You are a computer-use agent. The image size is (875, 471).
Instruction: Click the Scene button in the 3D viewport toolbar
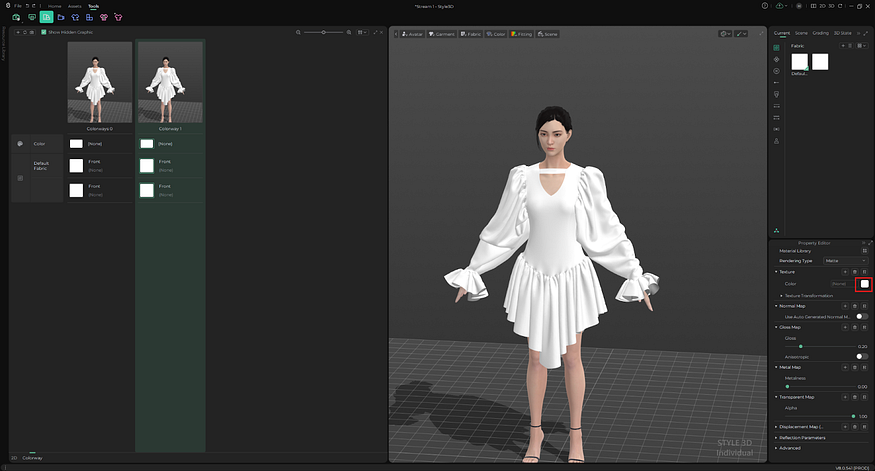(x=547, y=34)
